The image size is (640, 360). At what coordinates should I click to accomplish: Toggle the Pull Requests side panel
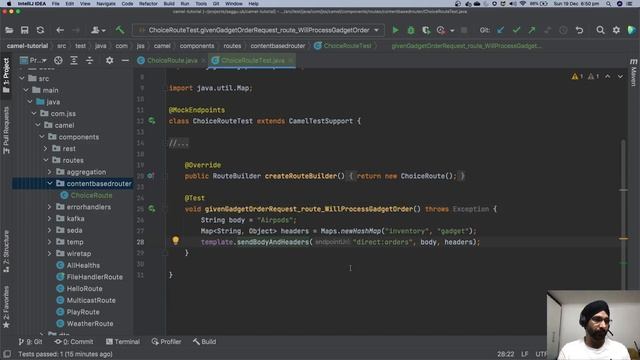click(6, 131)
